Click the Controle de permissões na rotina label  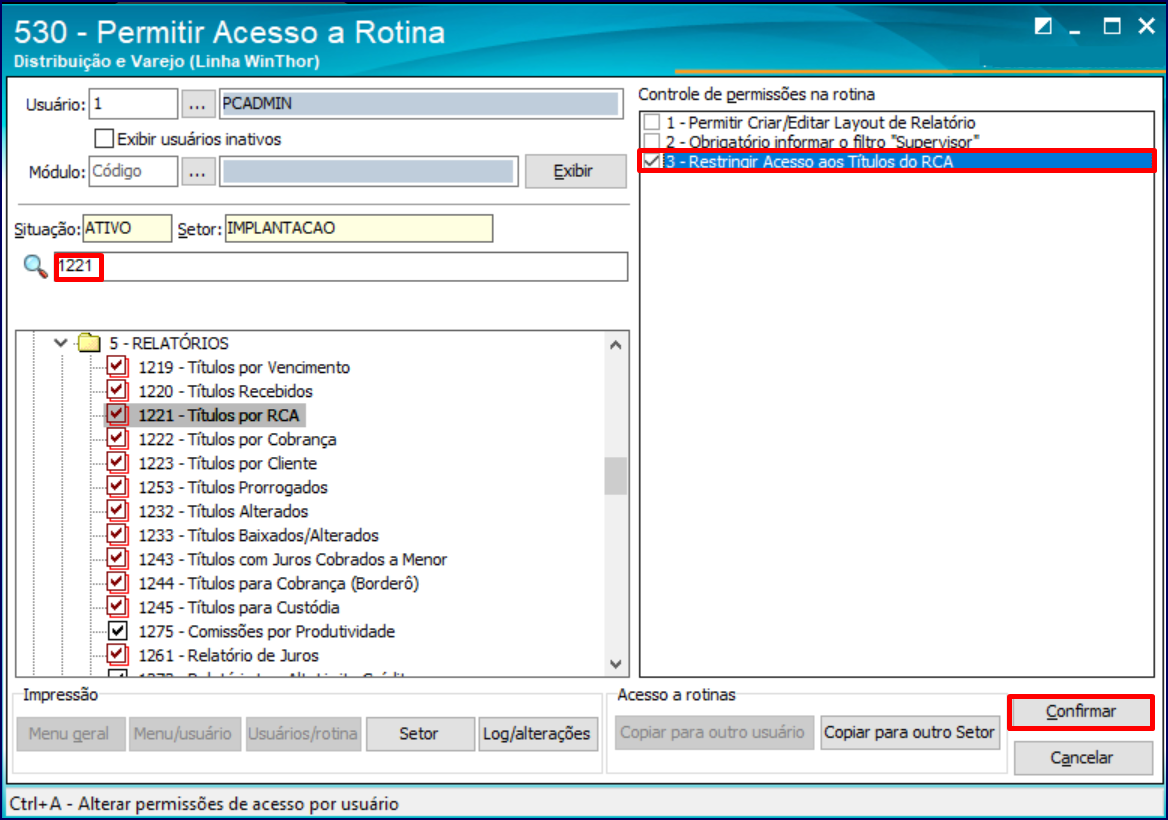point(757,95)
